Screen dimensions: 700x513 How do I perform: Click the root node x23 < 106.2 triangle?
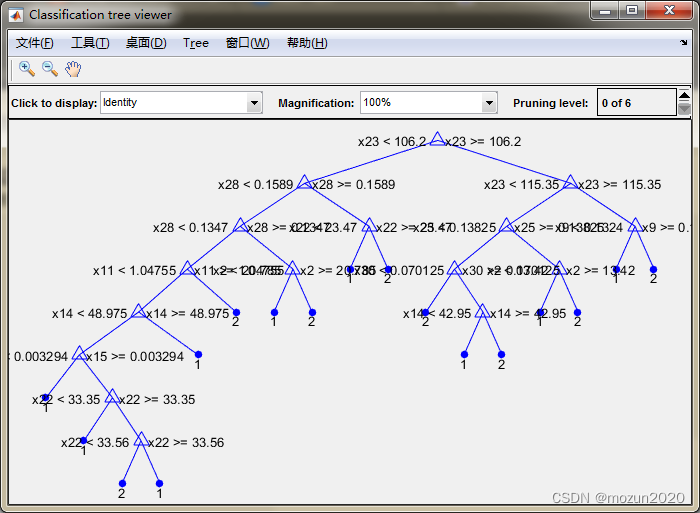pyautogui.click(x=437, y=139)
